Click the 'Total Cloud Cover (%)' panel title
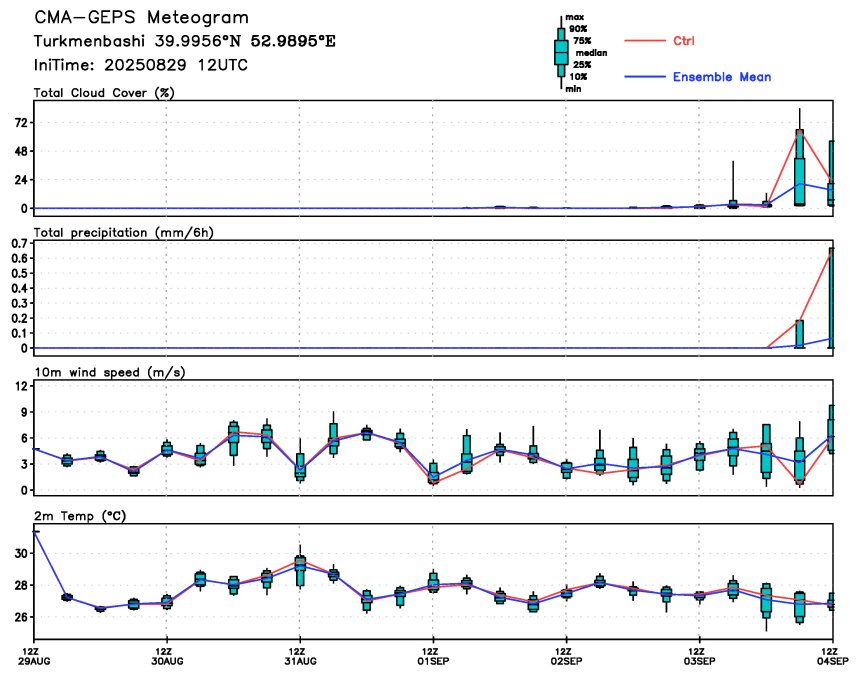 104,93
